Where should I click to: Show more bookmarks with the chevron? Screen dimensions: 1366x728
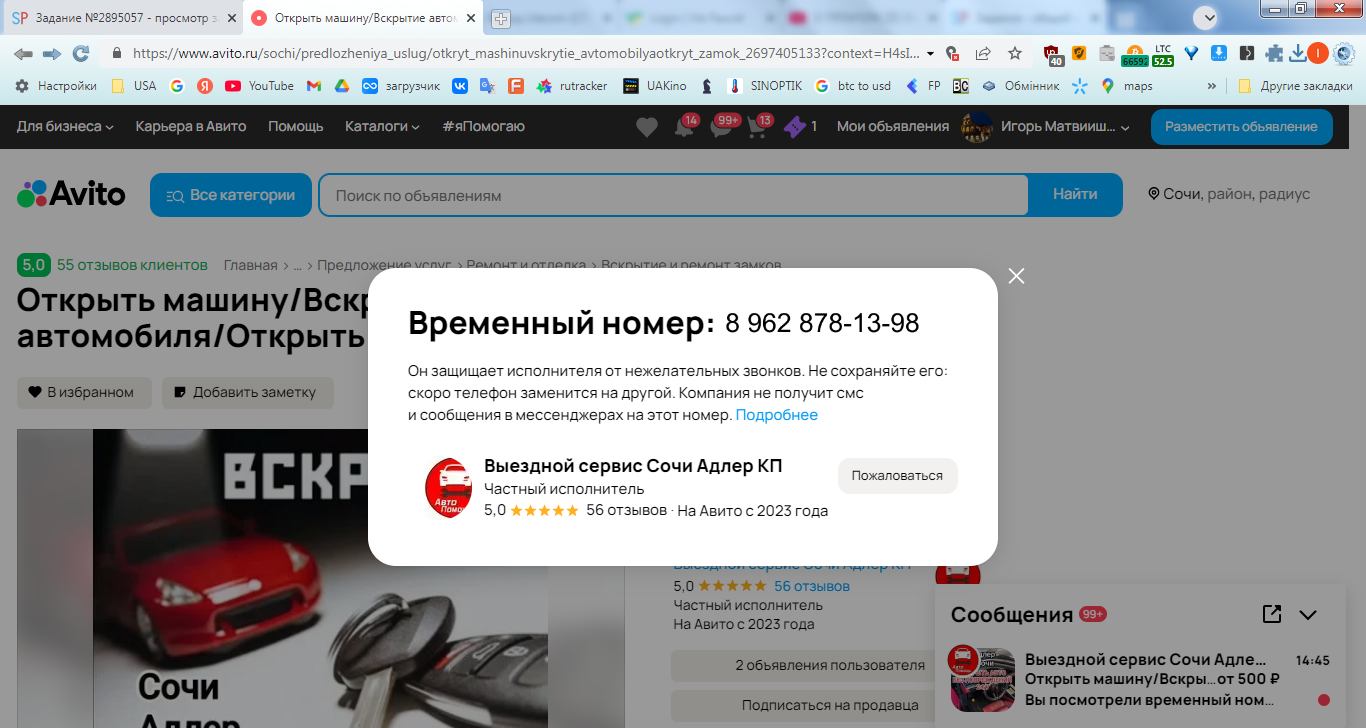[x=1212, y=86]
